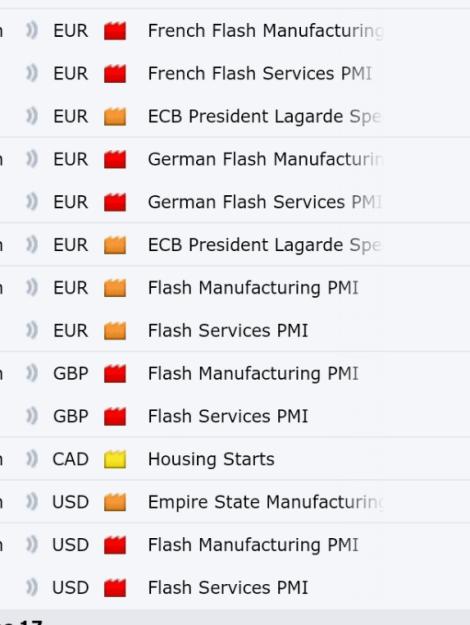The image size is (470, 625).
Task: Toggle alert sound icon for German Flash Manufacturing
Action: click(x=32, y=159)
